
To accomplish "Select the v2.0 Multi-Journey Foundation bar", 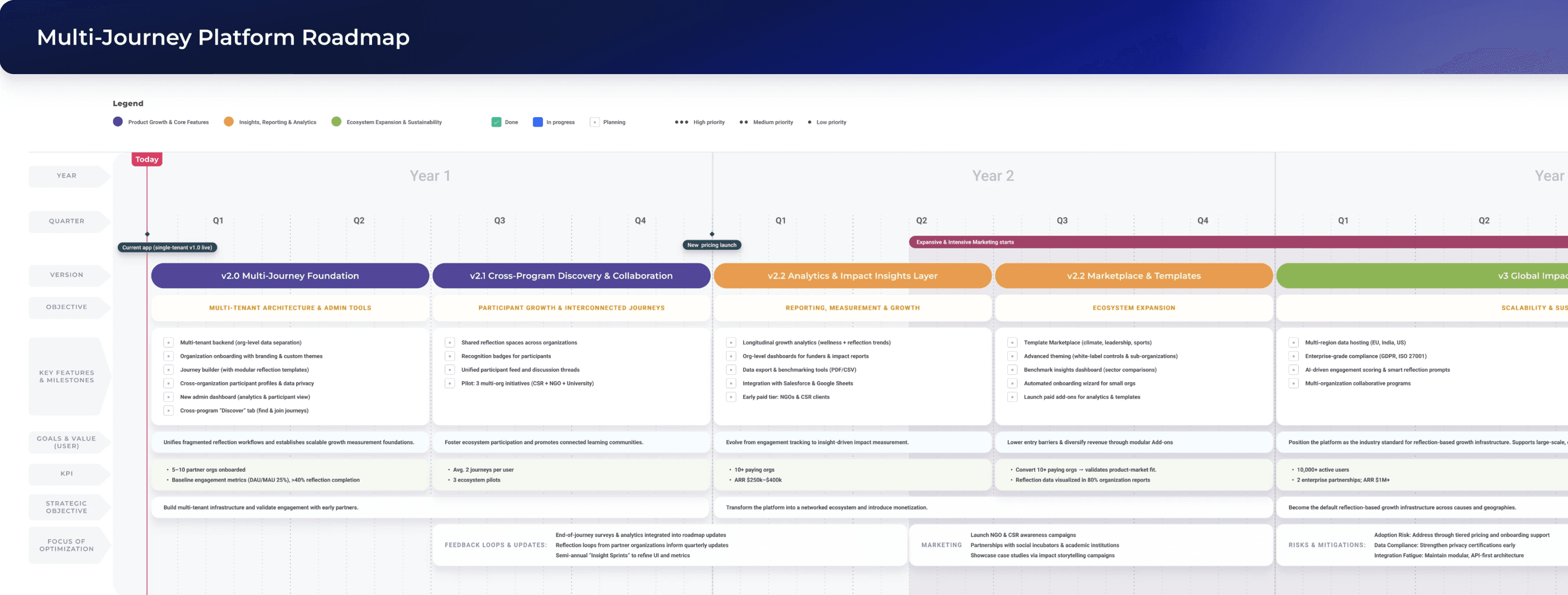I will [x=290, y=276].
